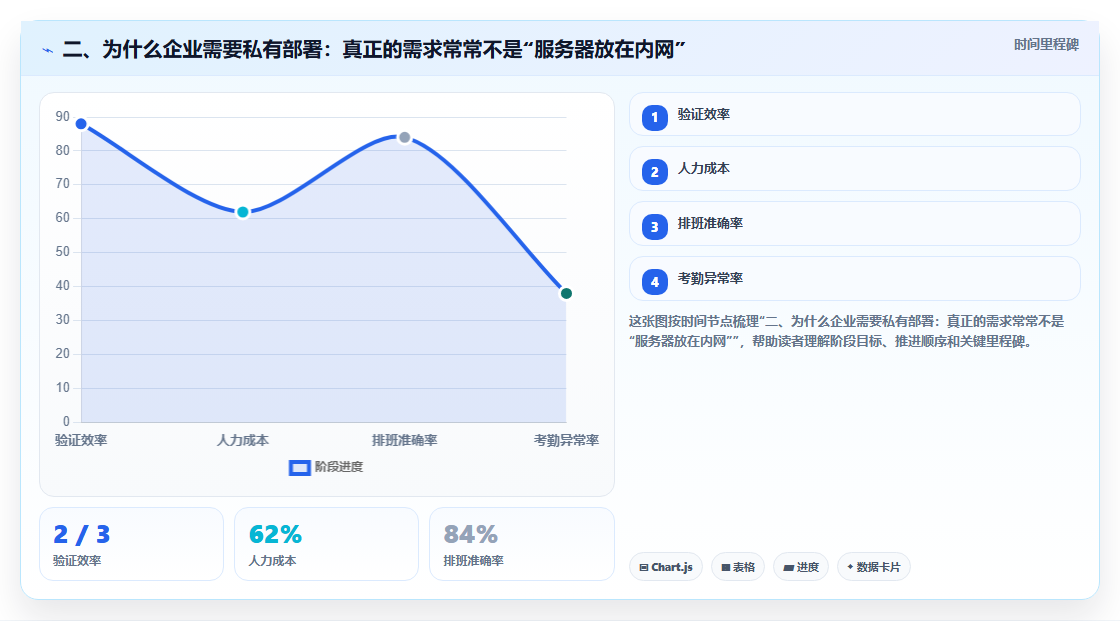Select the 排班准确率 milestone row

(854, 224)
